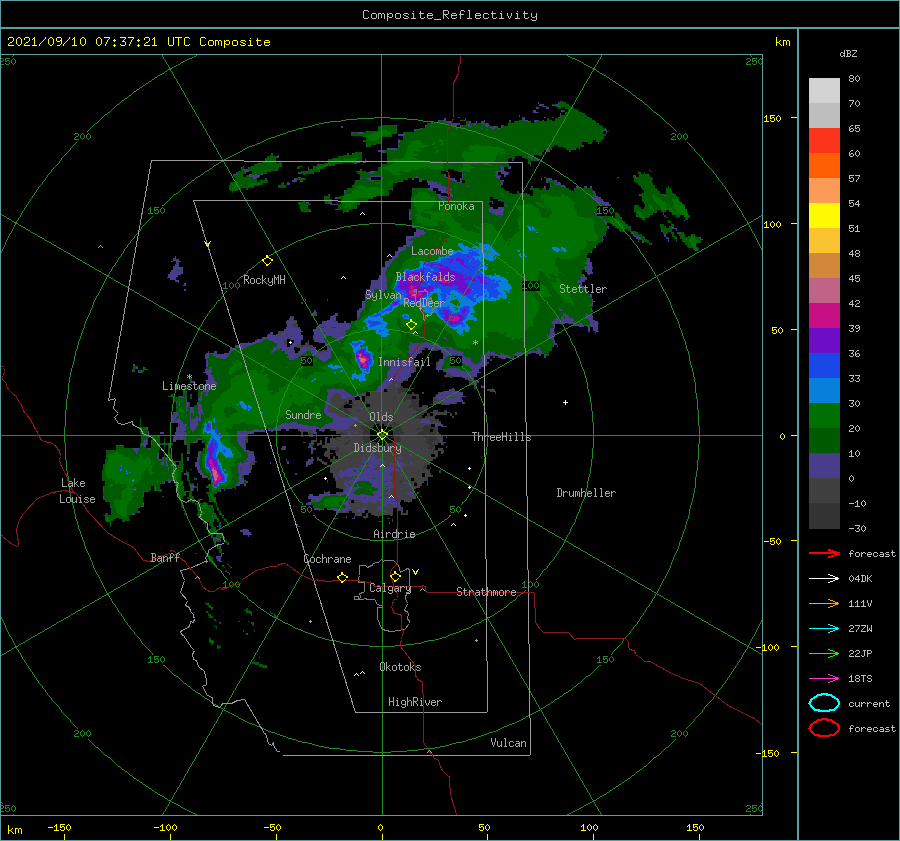Click the green 22JP arrow legend icon

tap(824, 653)
